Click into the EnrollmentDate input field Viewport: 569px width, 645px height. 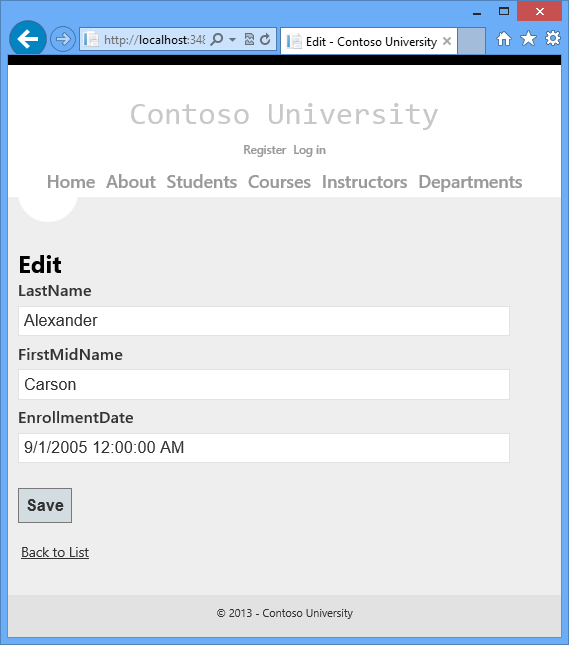(264, 448)
